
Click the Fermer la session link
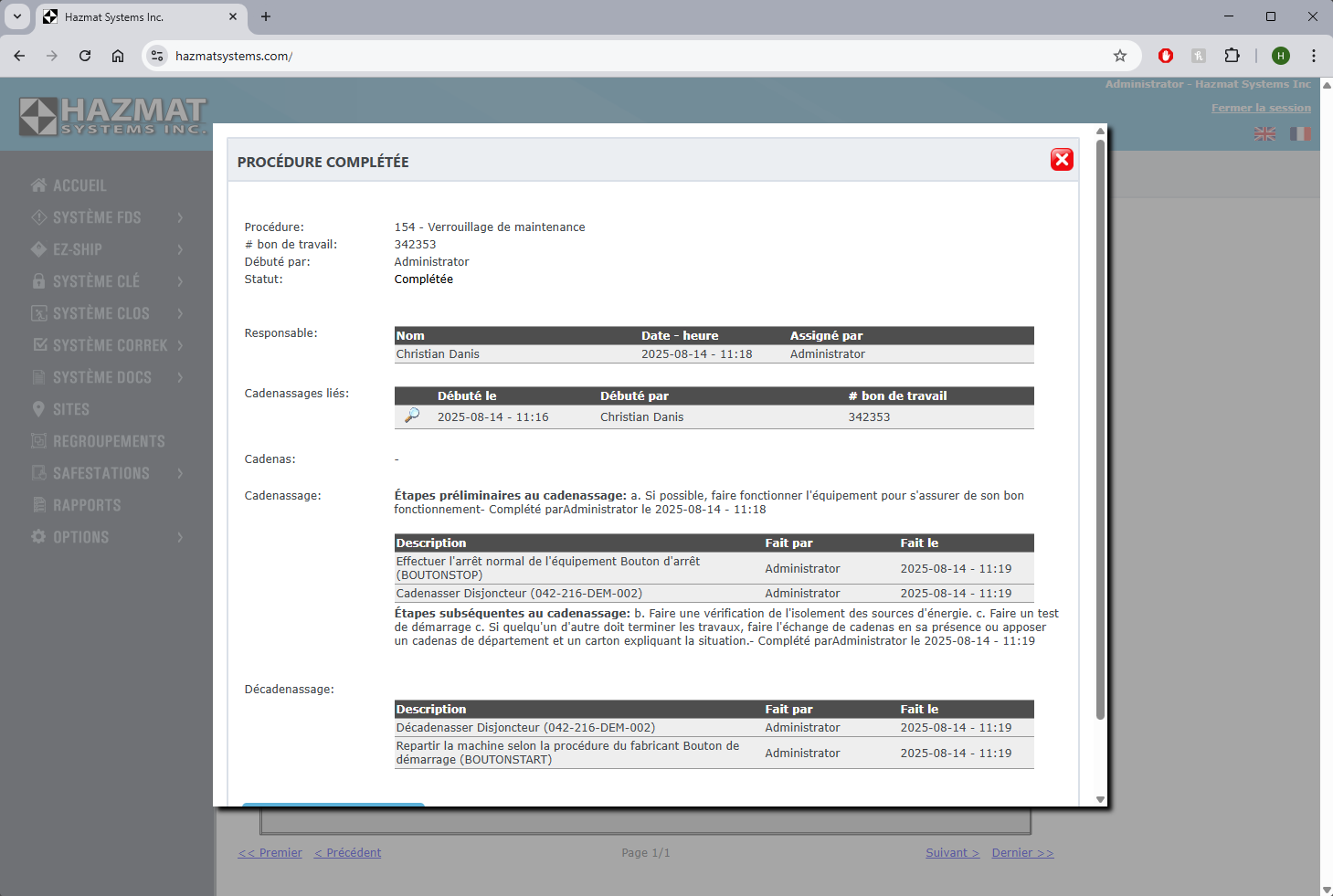point(1261,108)
